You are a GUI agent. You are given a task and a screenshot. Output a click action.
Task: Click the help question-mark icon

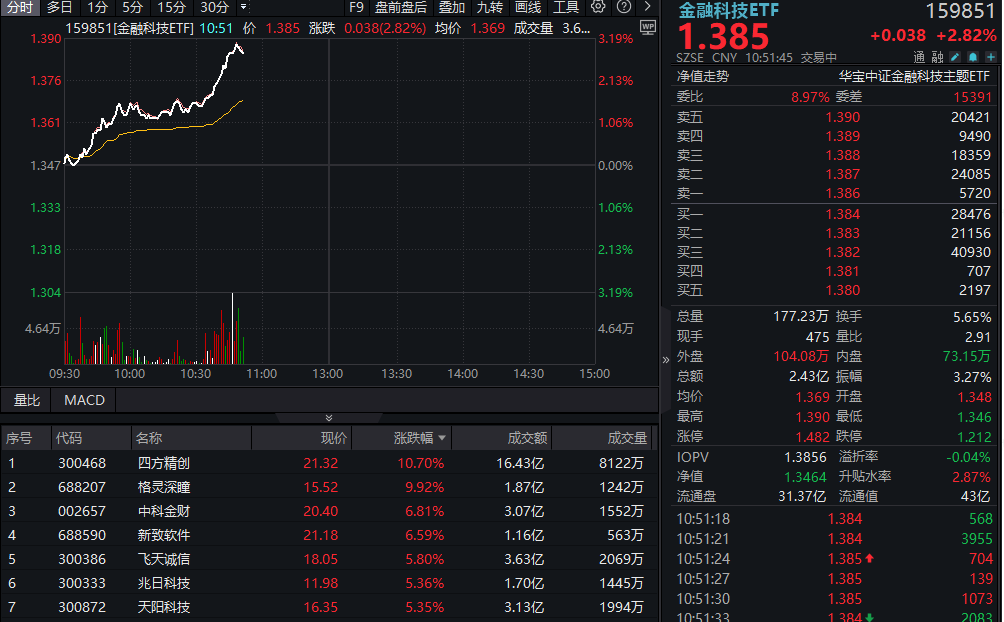tap(623, 7)
